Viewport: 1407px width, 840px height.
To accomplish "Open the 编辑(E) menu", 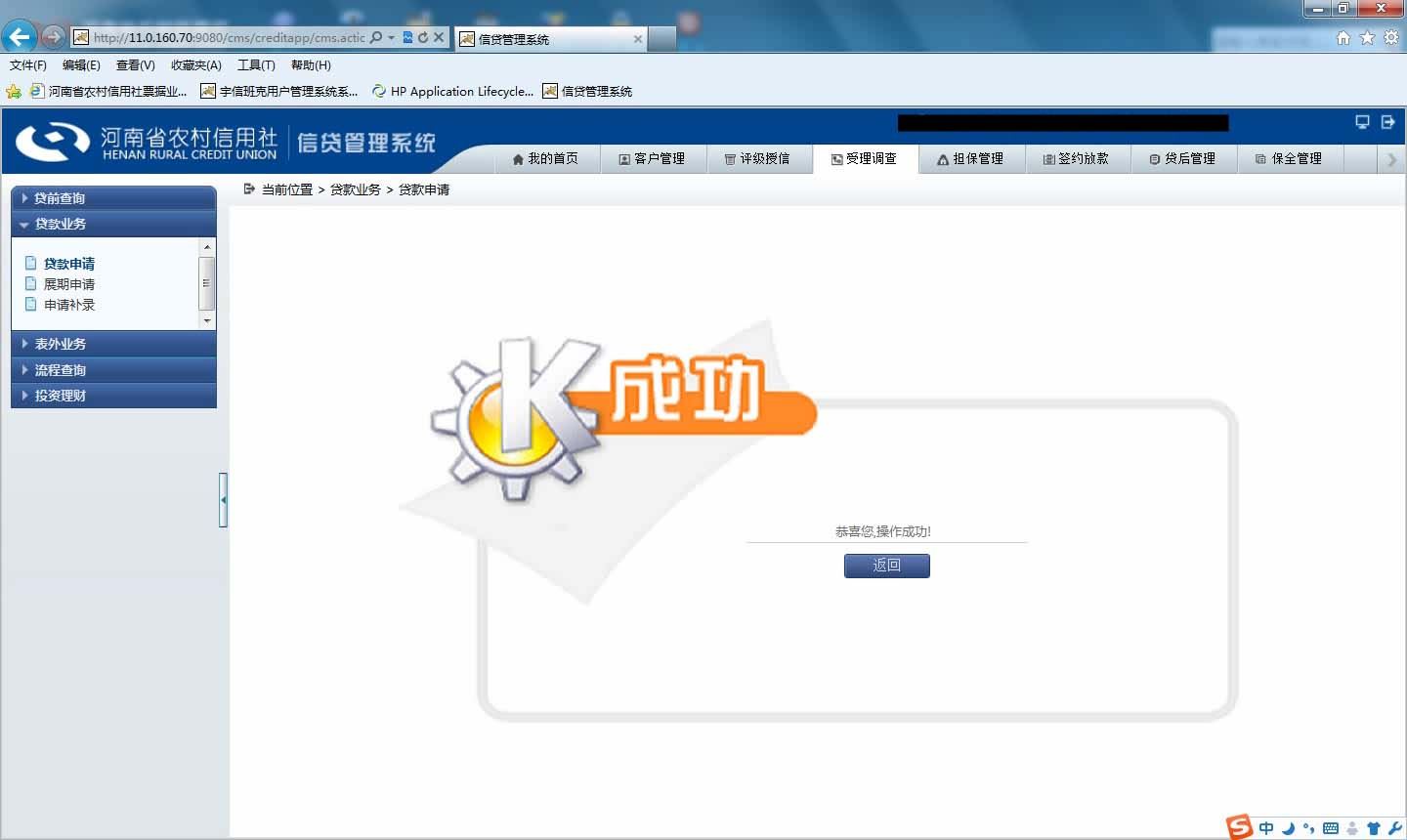I will click(x=81, y=65).
